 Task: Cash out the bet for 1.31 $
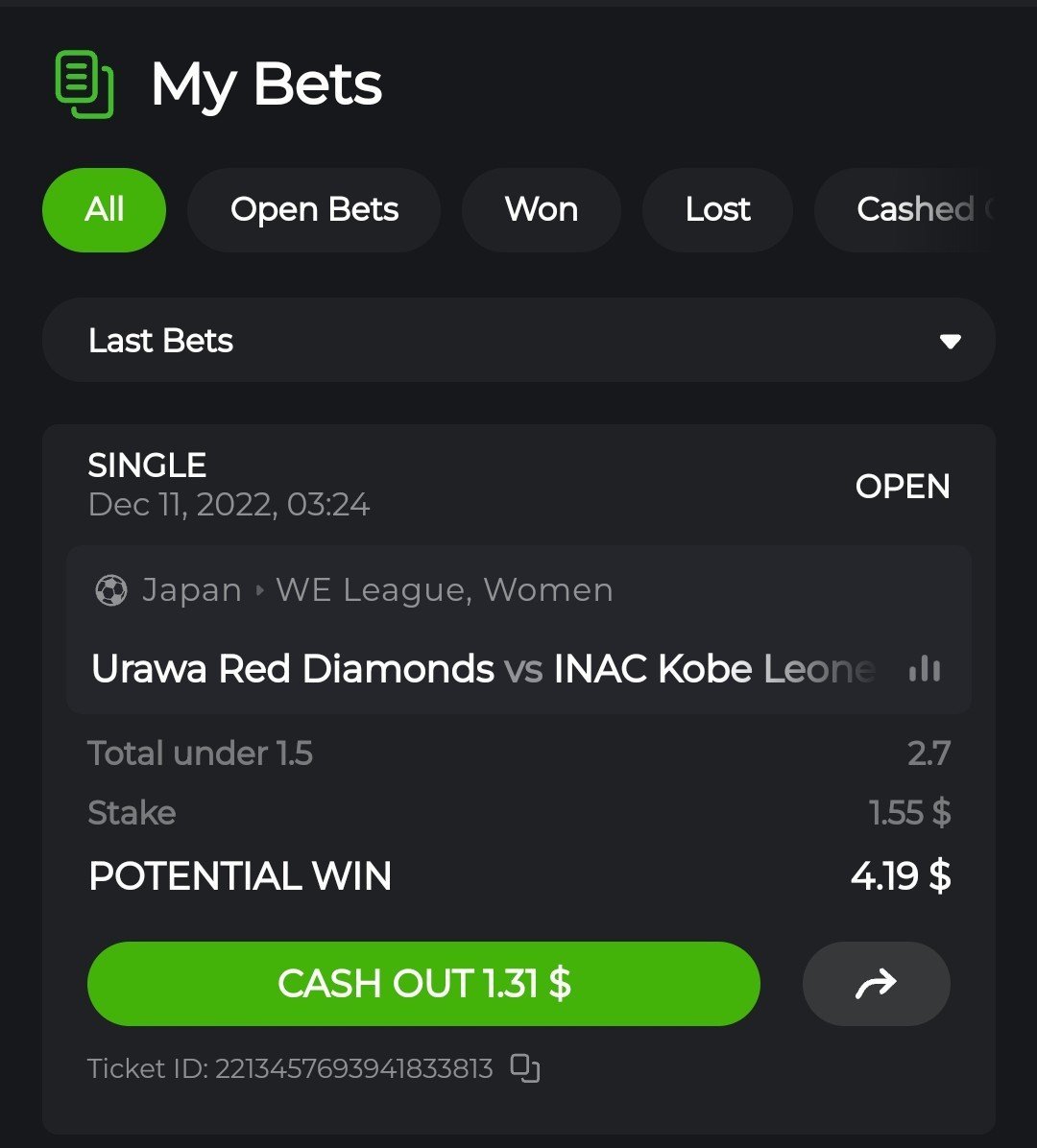pyautogui.click(x=423, y=983)
